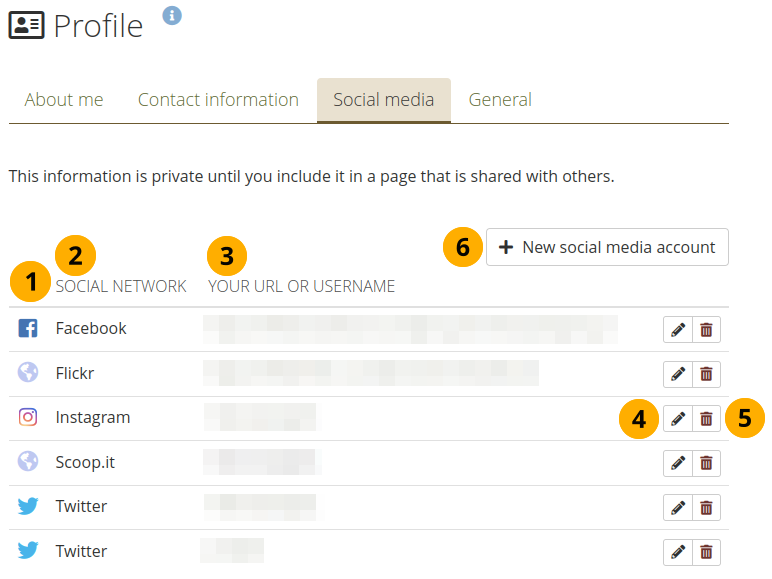
Task: Click the pencil icon for Instagram
Action: click(x=678, y=418)
